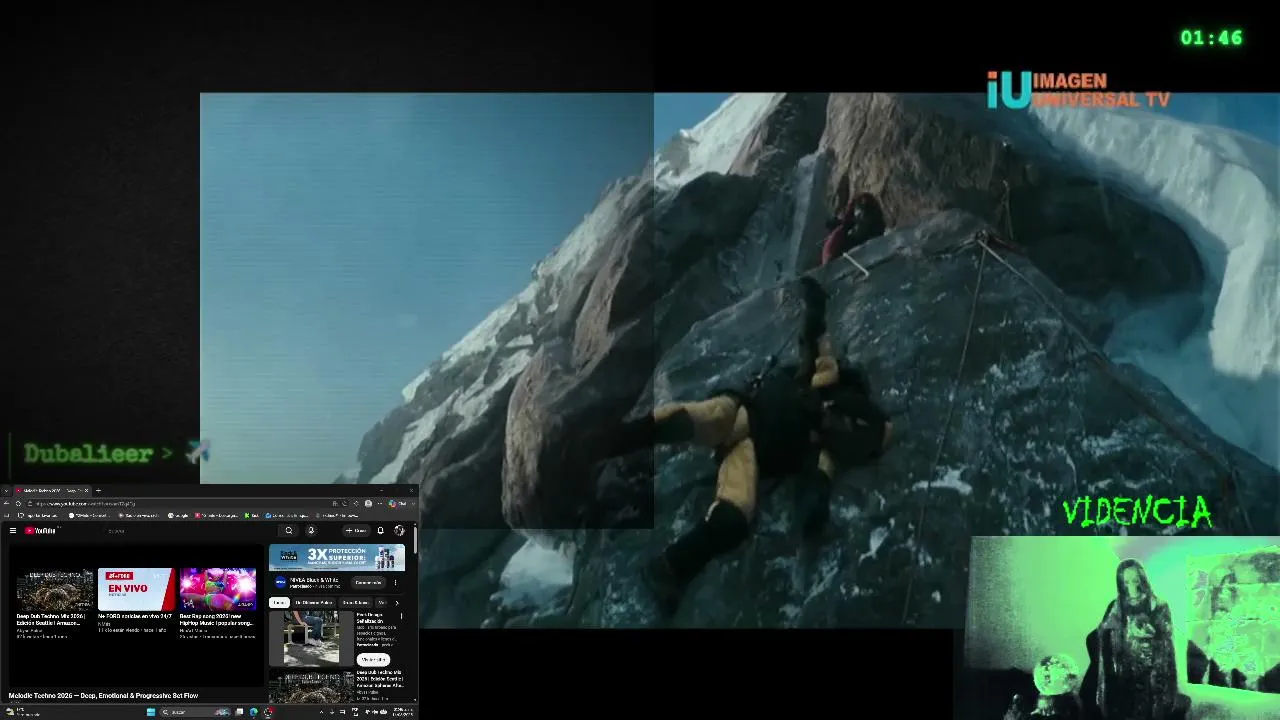Open the browser settings three-dot menu
The height and width of the screenshot is (720, 1280).
click(x=380, y=503)
